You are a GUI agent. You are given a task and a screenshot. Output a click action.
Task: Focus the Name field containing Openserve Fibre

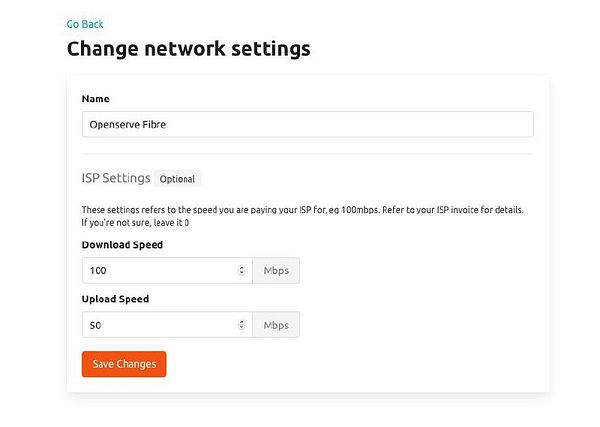point(307,124)
